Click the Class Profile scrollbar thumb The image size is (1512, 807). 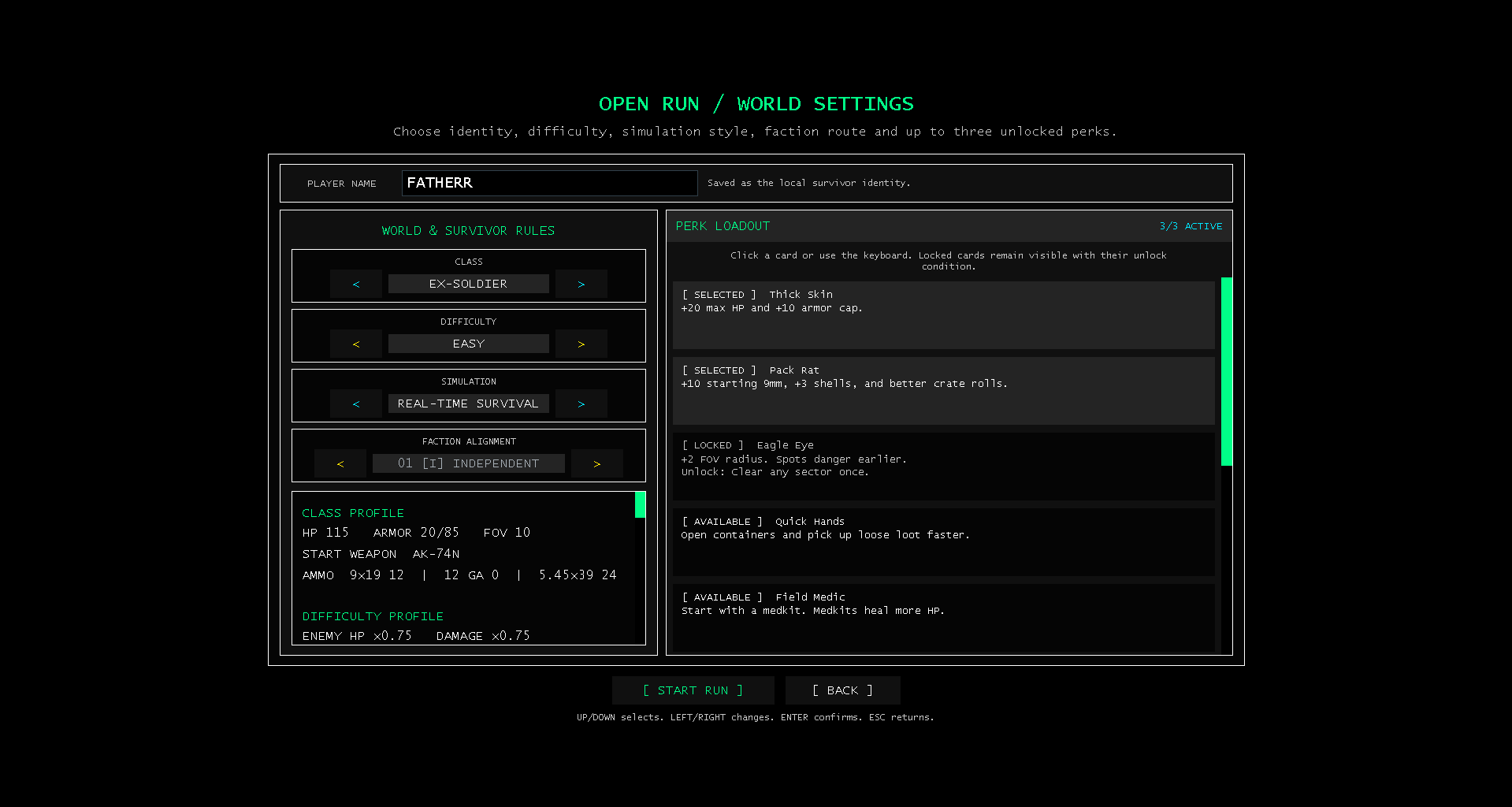pos(641,504)
